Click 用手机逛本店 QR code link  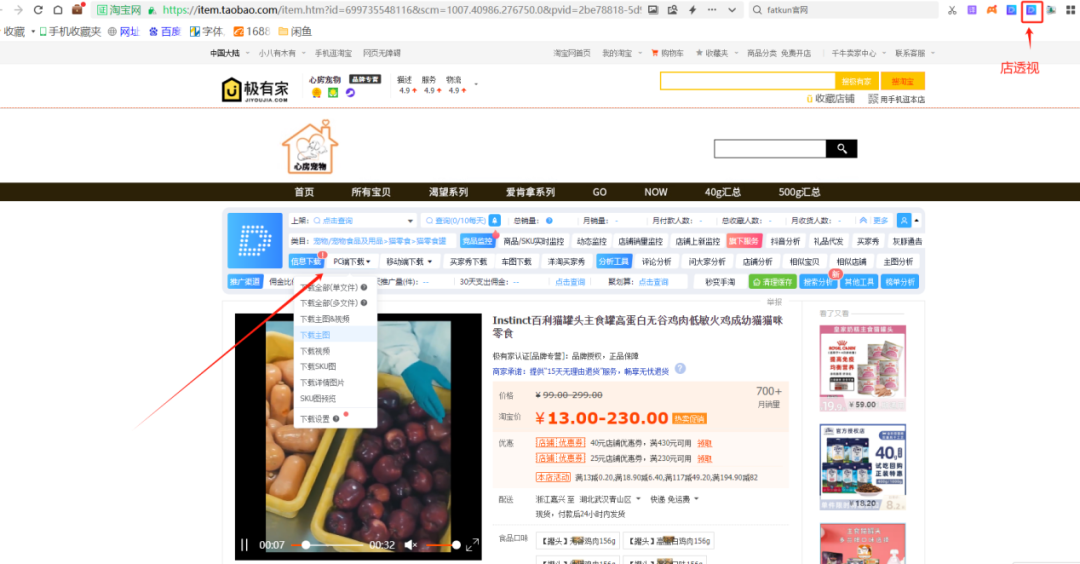coord(896,99)
